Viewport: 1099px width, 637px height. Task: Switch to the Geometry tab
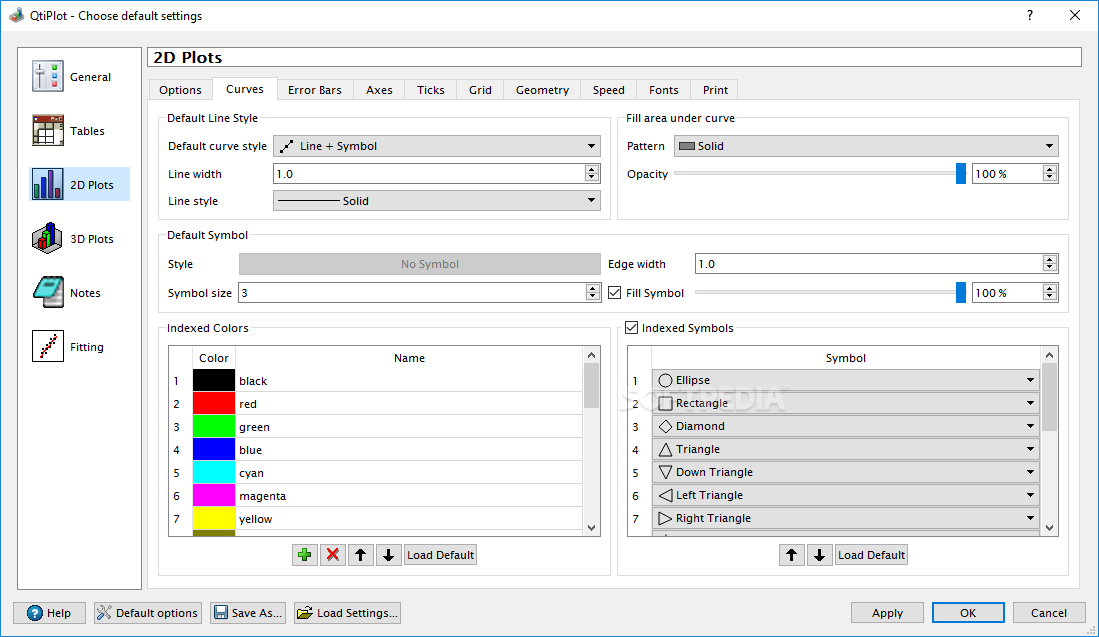pyautogui.click(x=542, y=90)
